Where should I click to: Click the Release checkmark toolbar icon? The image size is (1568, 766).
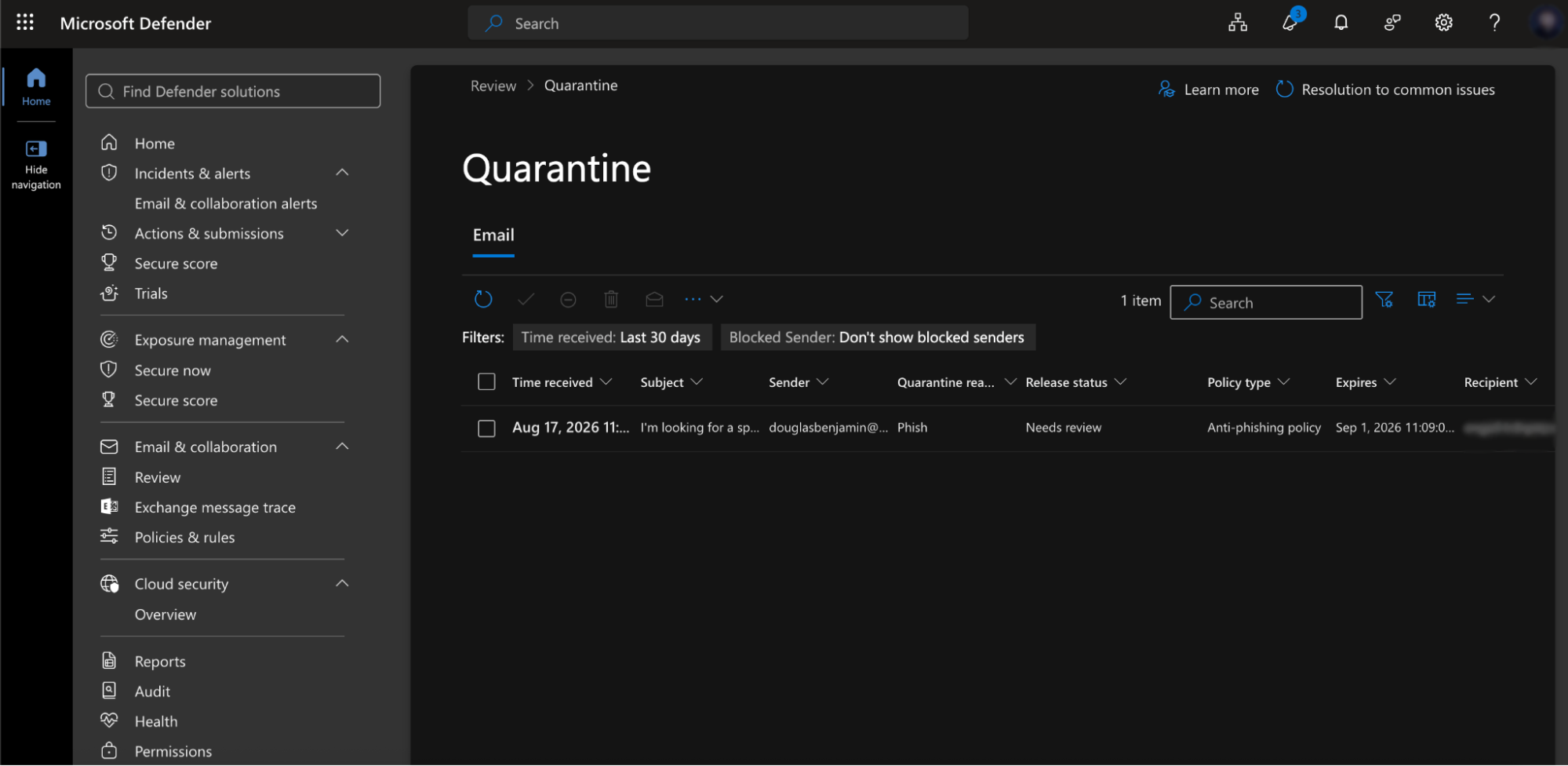pos(526,299)
